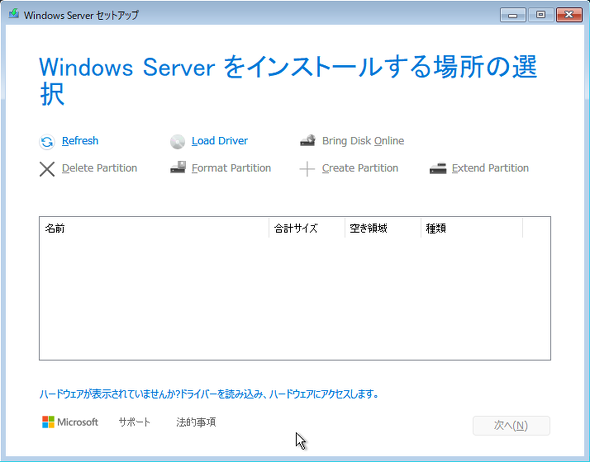Image resolution: width=590 pixels, height=462 pixels.
Task: Close the Windows Server setup window
Action: point(569,15)
